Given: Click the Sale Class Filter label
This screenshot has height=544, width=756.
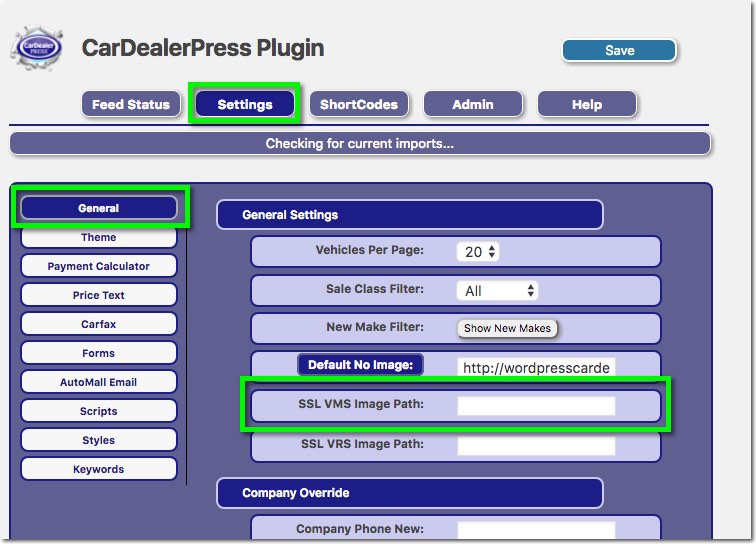Looking at the screenshot, I should coord(375,288).
